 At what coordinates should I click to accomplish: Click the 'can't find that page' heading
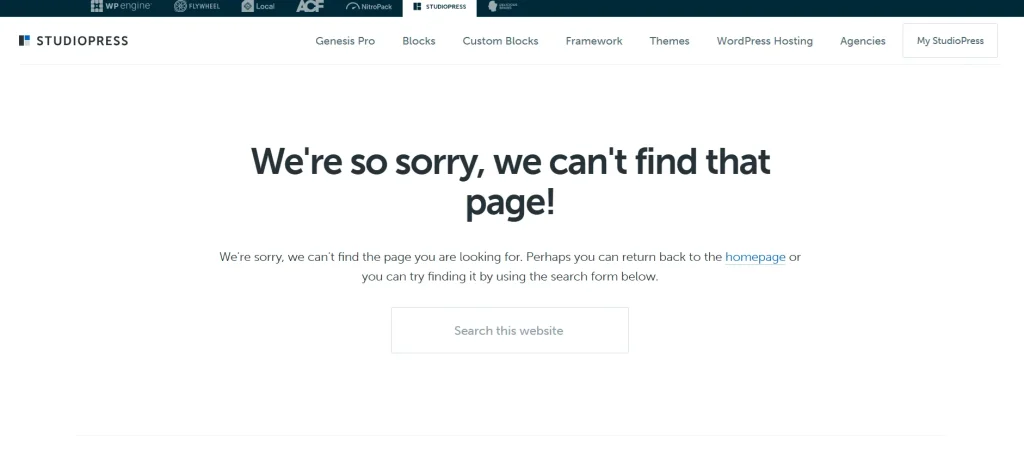coord(510,181)
